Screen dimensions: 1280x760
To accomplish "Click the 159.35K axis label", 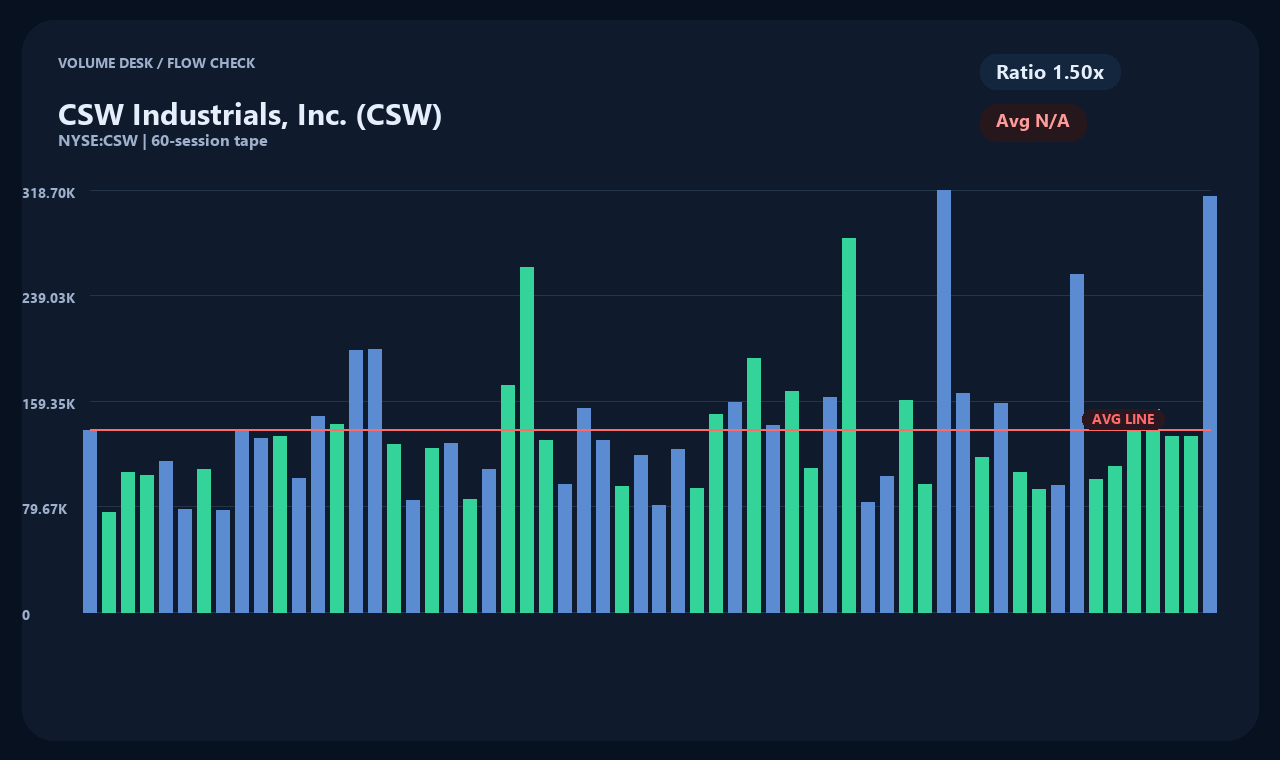I will 49,404.
